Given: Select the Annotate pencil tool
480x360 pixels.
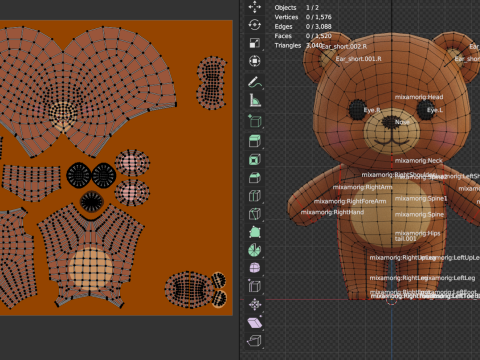Looking at the screenshot, I should click(255, 82).
